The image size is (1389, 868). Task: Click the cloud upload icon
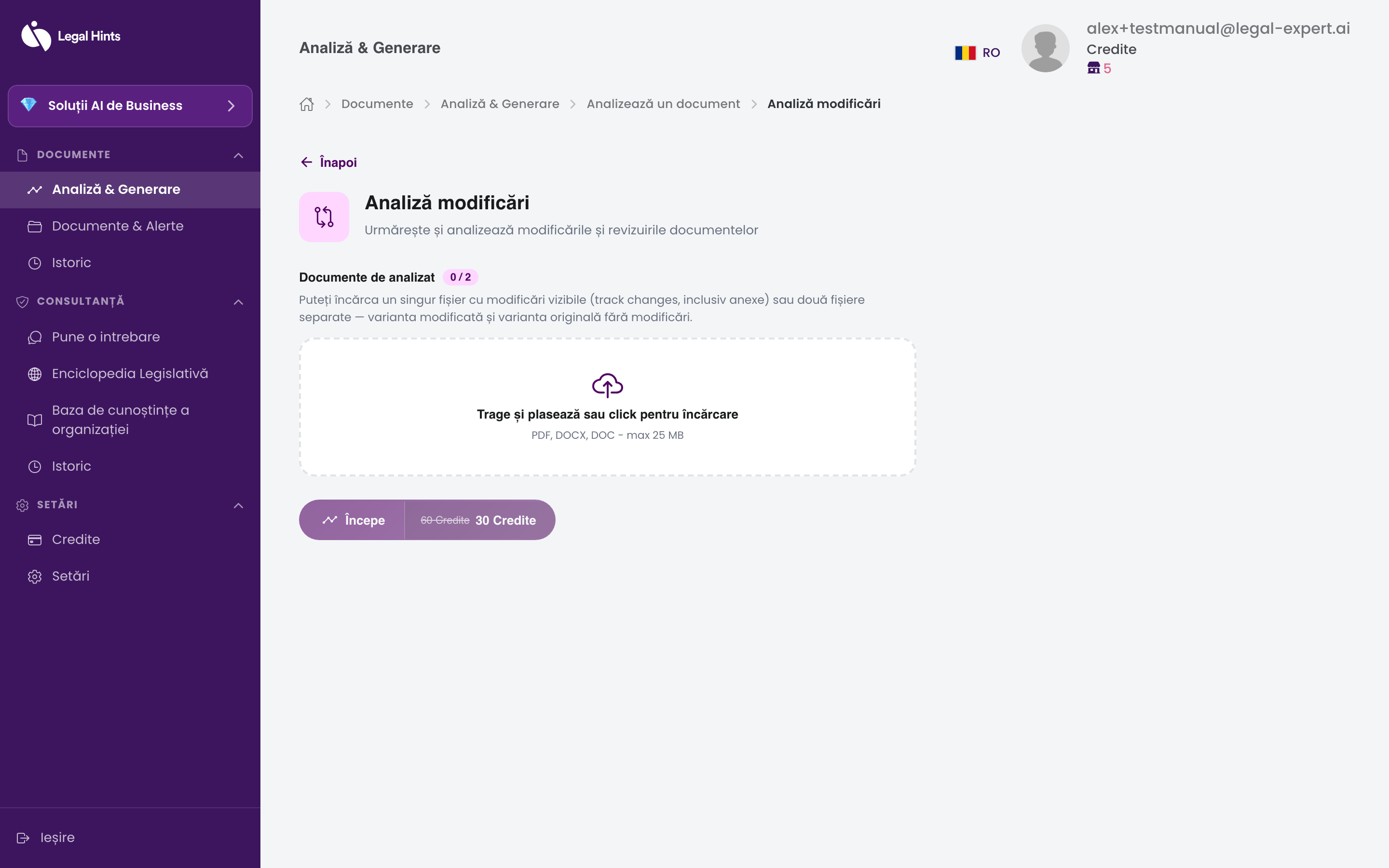pyautogui.click(x=607, y=385)
